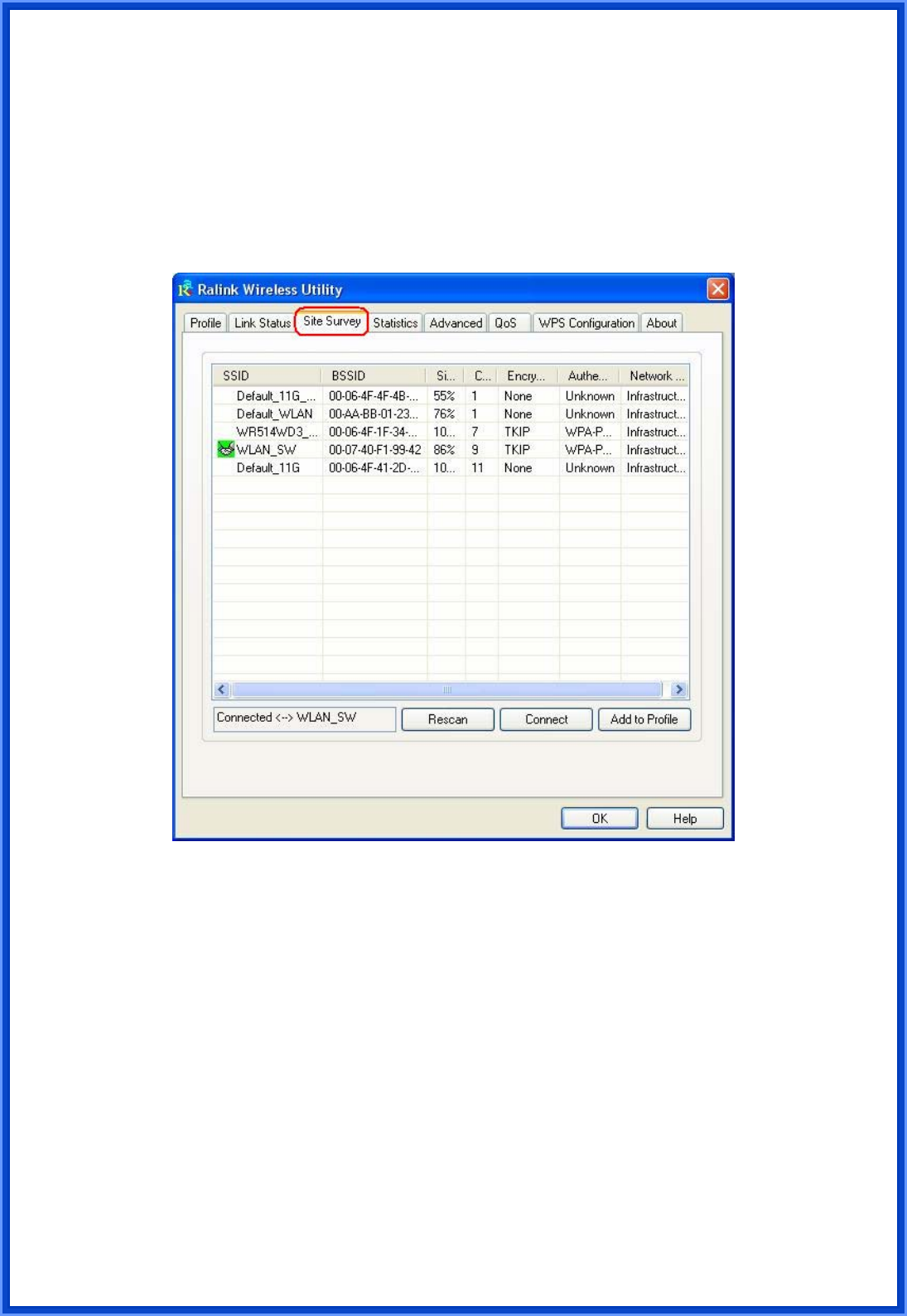Select the Default_11G network on channel 11

pyautogui.click(x=451, y=468)
